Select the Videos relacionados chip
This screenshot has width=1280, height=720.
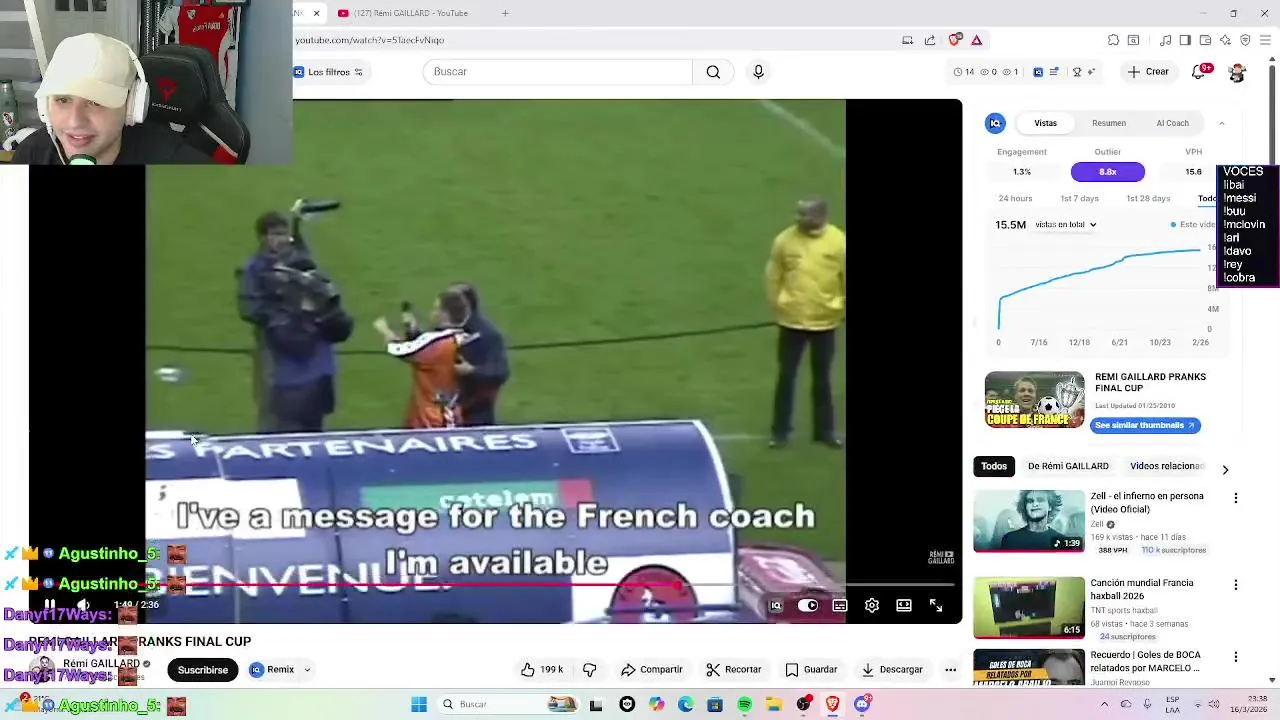click(x=1166, y=466)
